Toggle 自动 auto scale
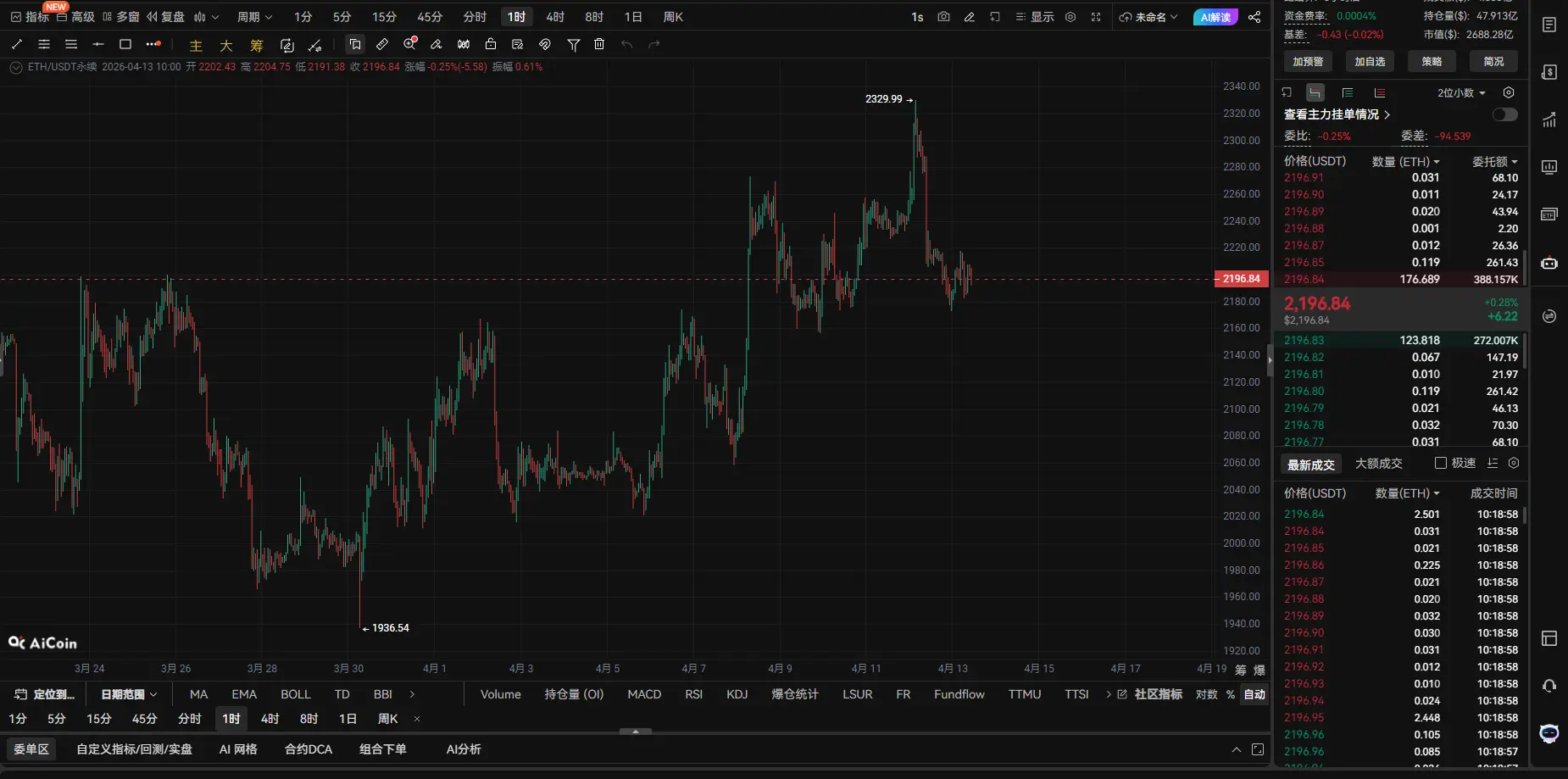The image size is (1568, 779). point(1254,694)
